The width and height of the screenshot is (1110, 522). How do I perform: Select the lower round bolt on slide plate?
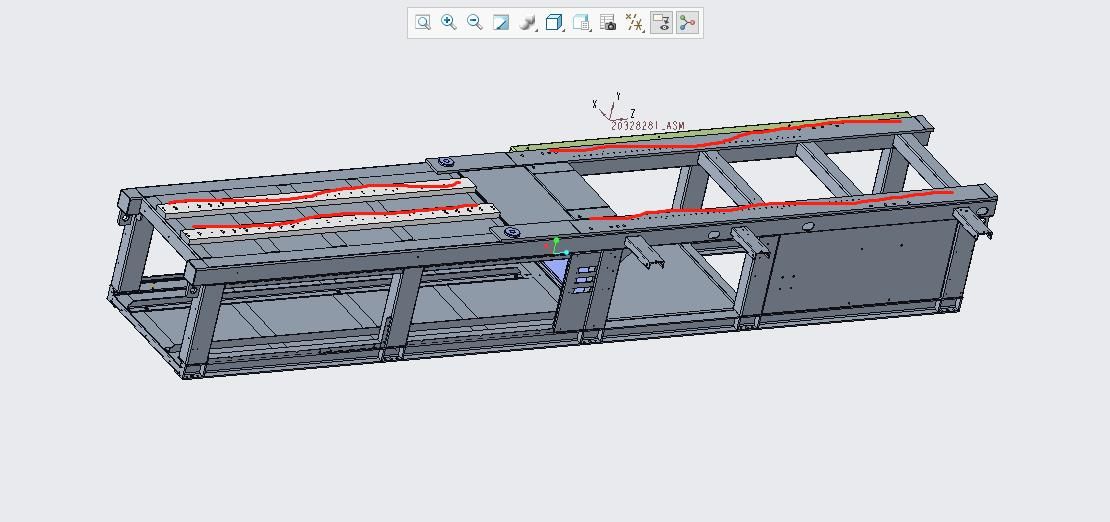click(x=512, y=232)
